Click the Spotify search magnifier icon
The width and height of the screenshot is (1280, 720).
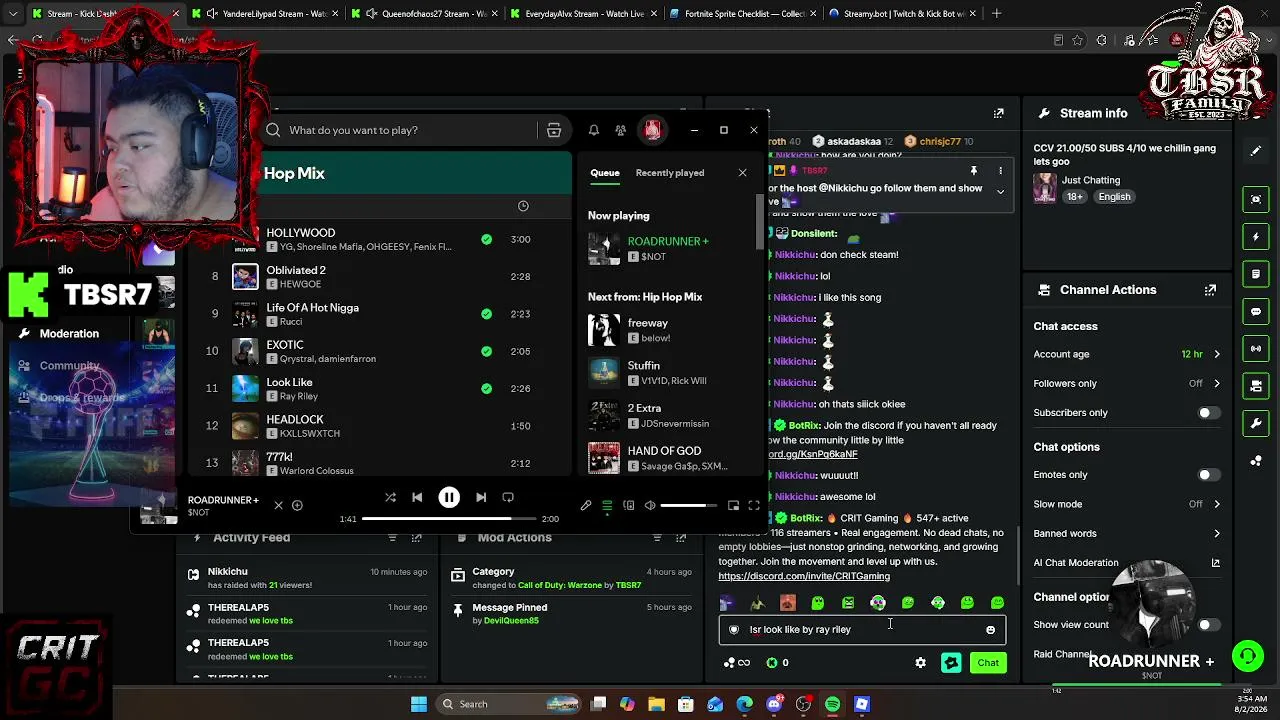pos(273,130)
